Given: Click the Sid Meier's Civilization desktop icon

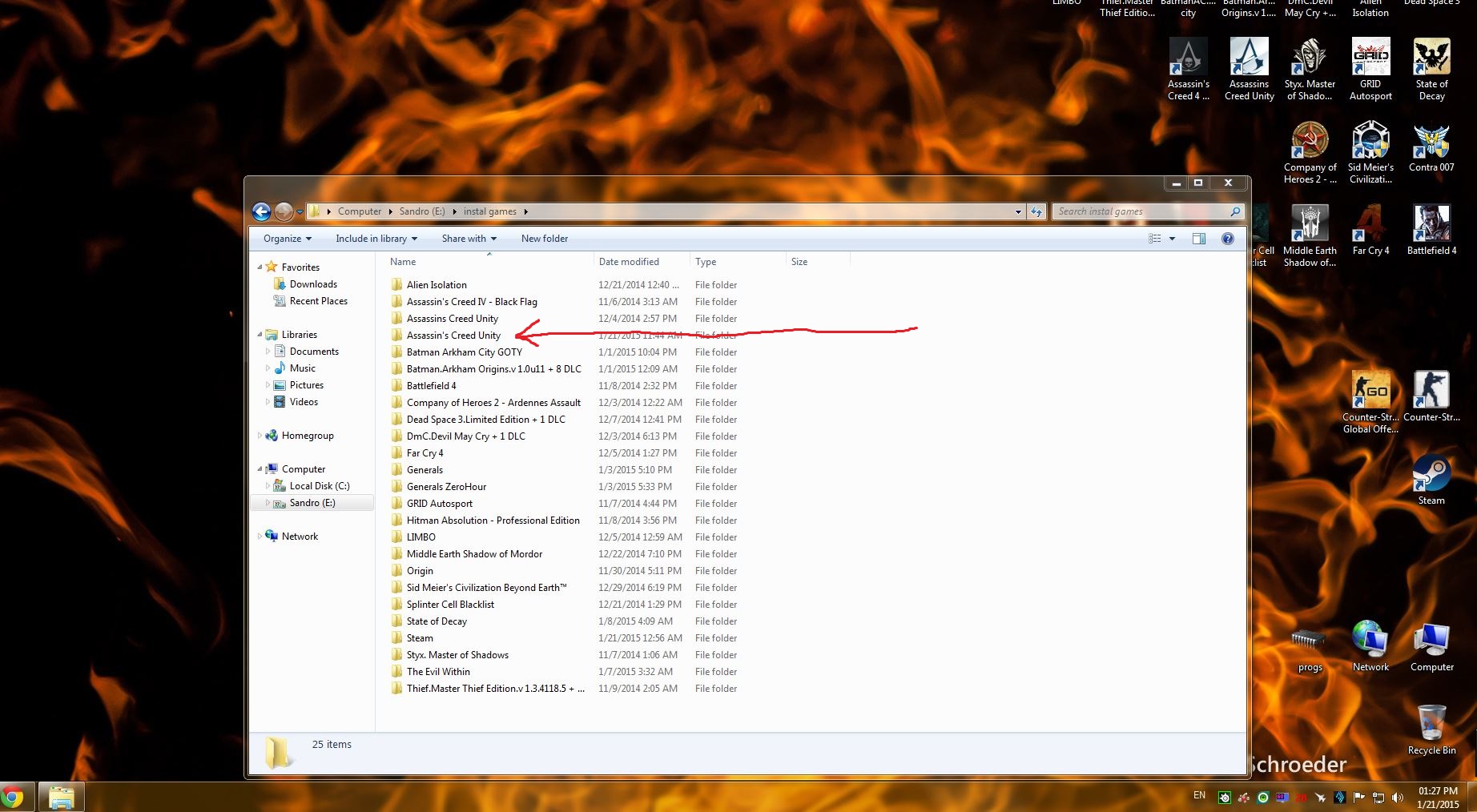Looking at the screenshot, I should [x=1370, y=153].
